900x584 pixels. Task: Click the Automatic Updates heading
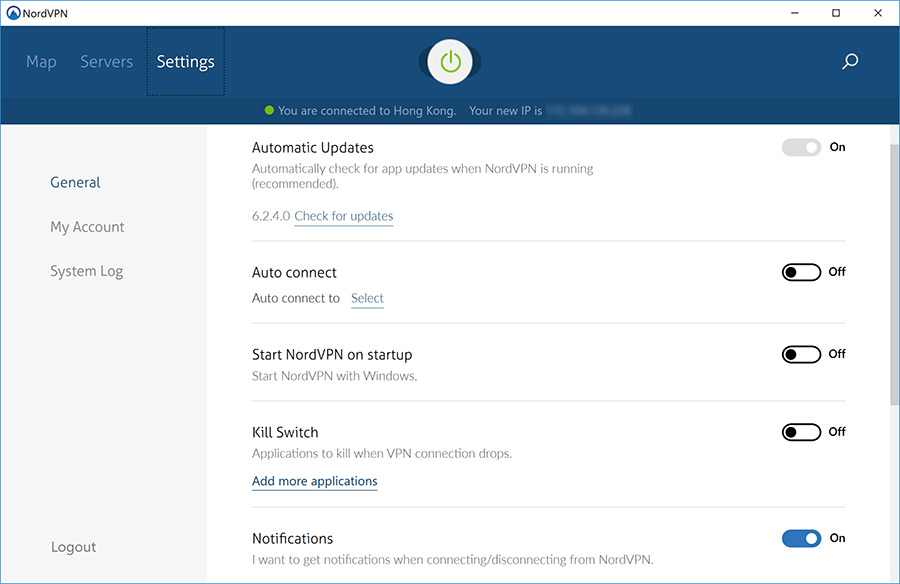(313, 148)
